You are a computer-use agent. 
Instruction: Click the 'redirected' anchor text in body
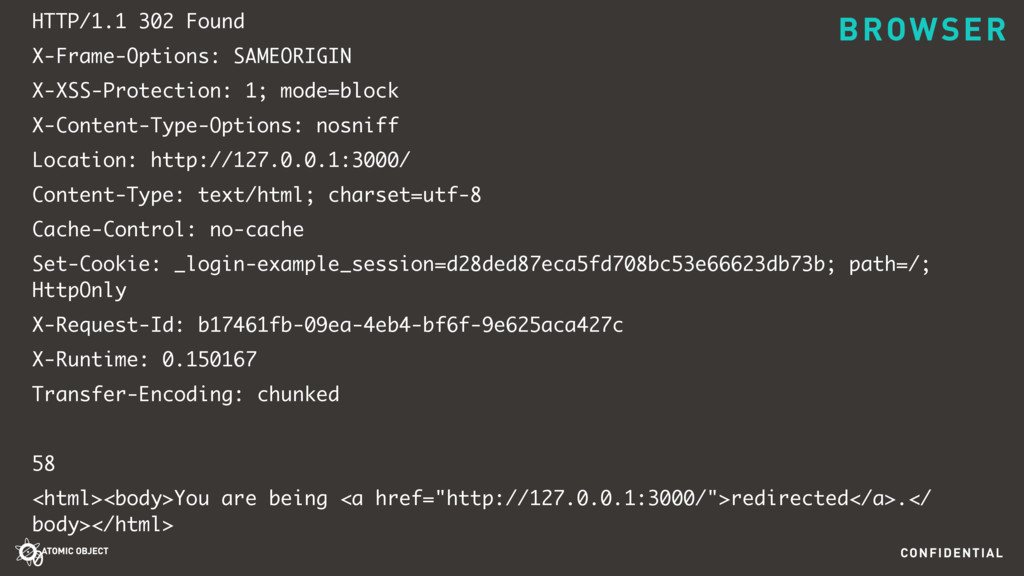click(x=790, y=498)
